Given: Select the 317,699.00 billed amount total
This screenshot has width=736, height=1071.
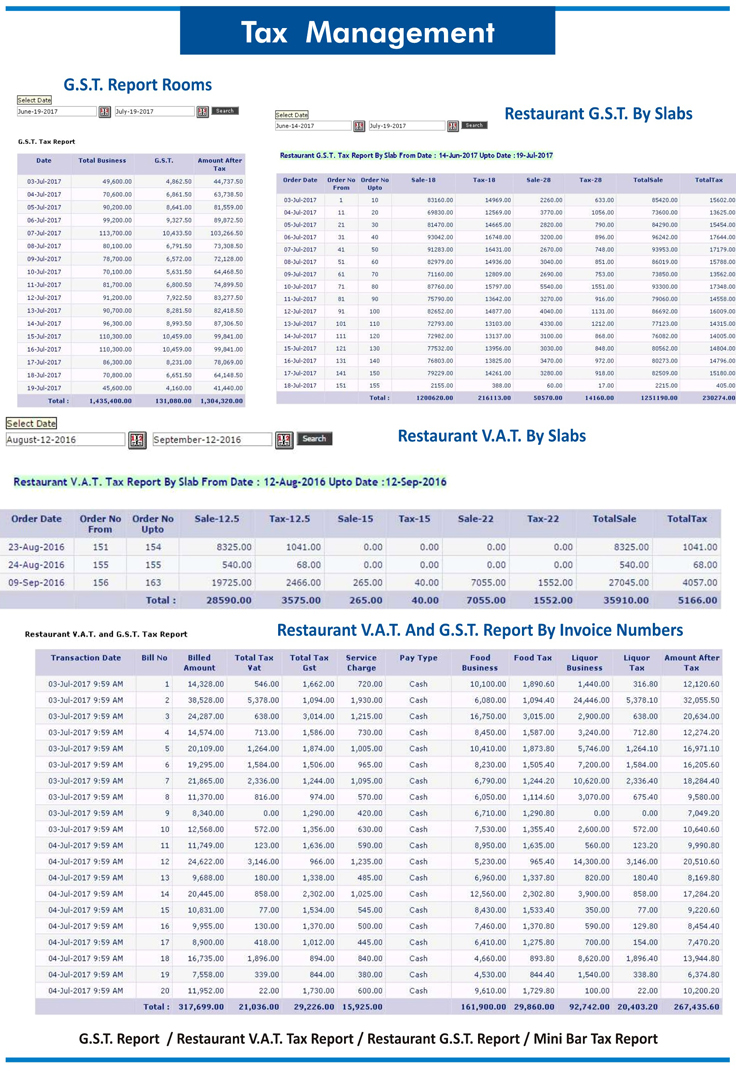Looking at the screenshot, I should (x=201, y=1007).
